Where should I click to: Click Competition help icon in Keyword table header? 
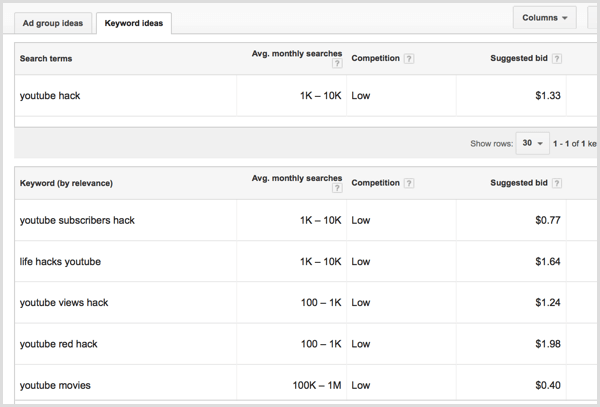click(x=409, y=183)
